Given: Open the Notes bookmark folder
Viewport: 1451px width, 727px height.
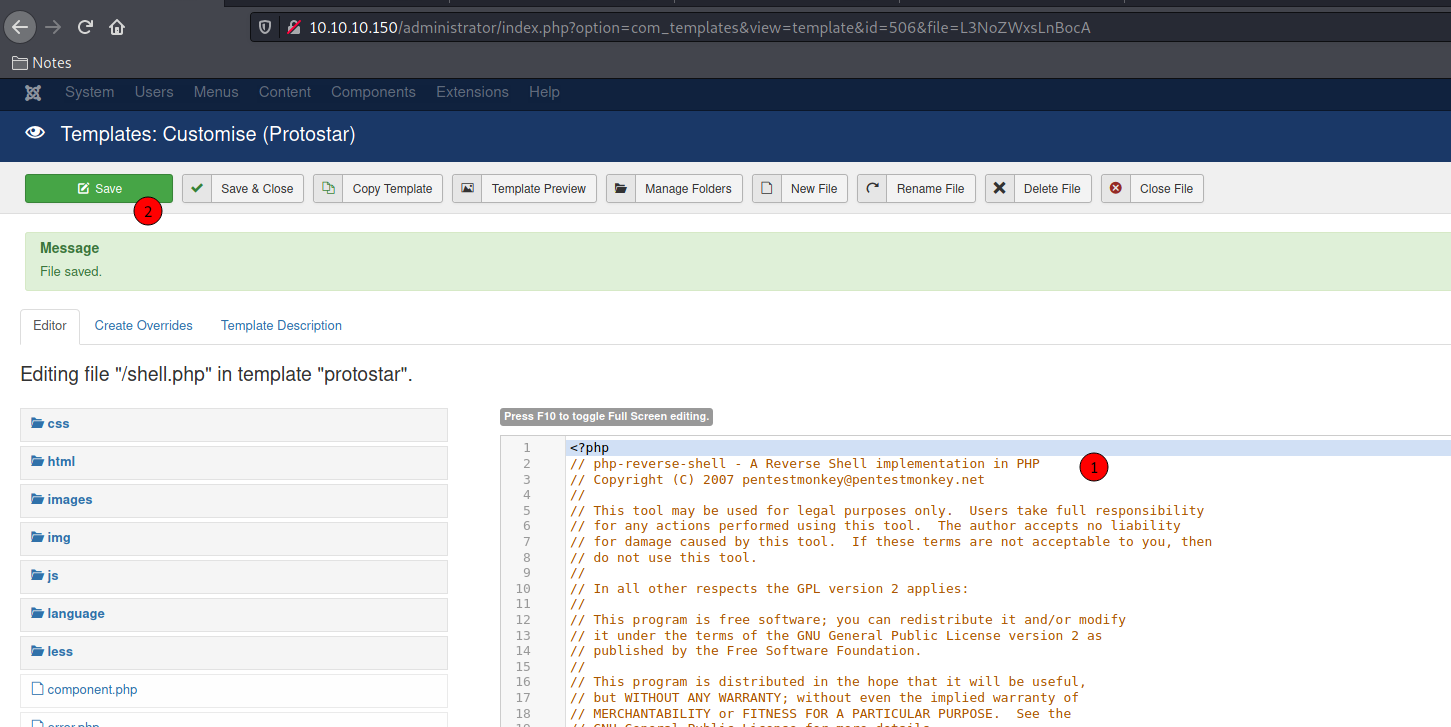Looking at the screenshot, I should 42,62.
